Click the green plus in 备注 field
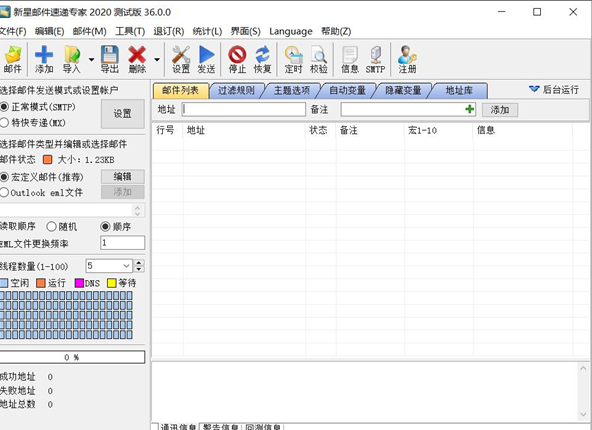The width and height of the screenshot is (592, 430). tap(469, 109)
